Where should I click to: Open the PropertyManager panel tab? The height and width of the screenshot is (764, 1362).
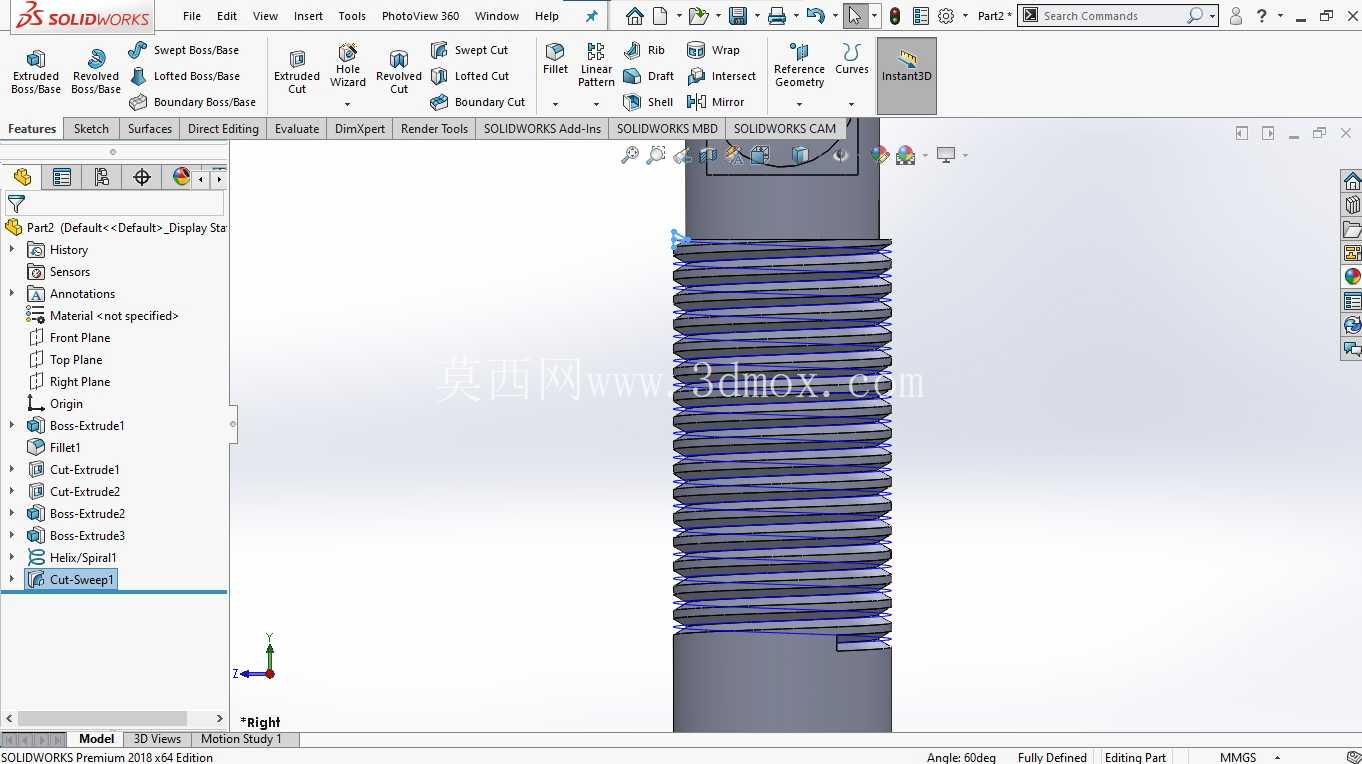click(62, 177)
